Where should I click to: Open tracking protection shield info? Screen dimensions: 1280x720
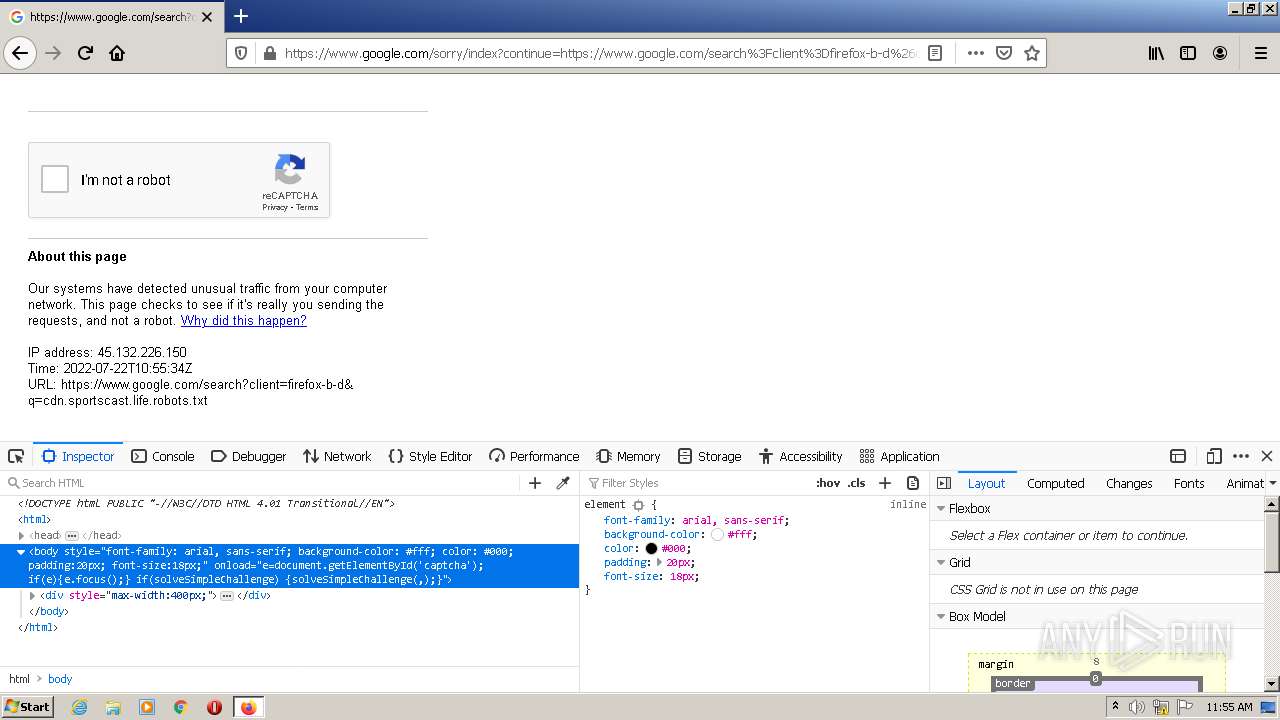click(241, 53)
